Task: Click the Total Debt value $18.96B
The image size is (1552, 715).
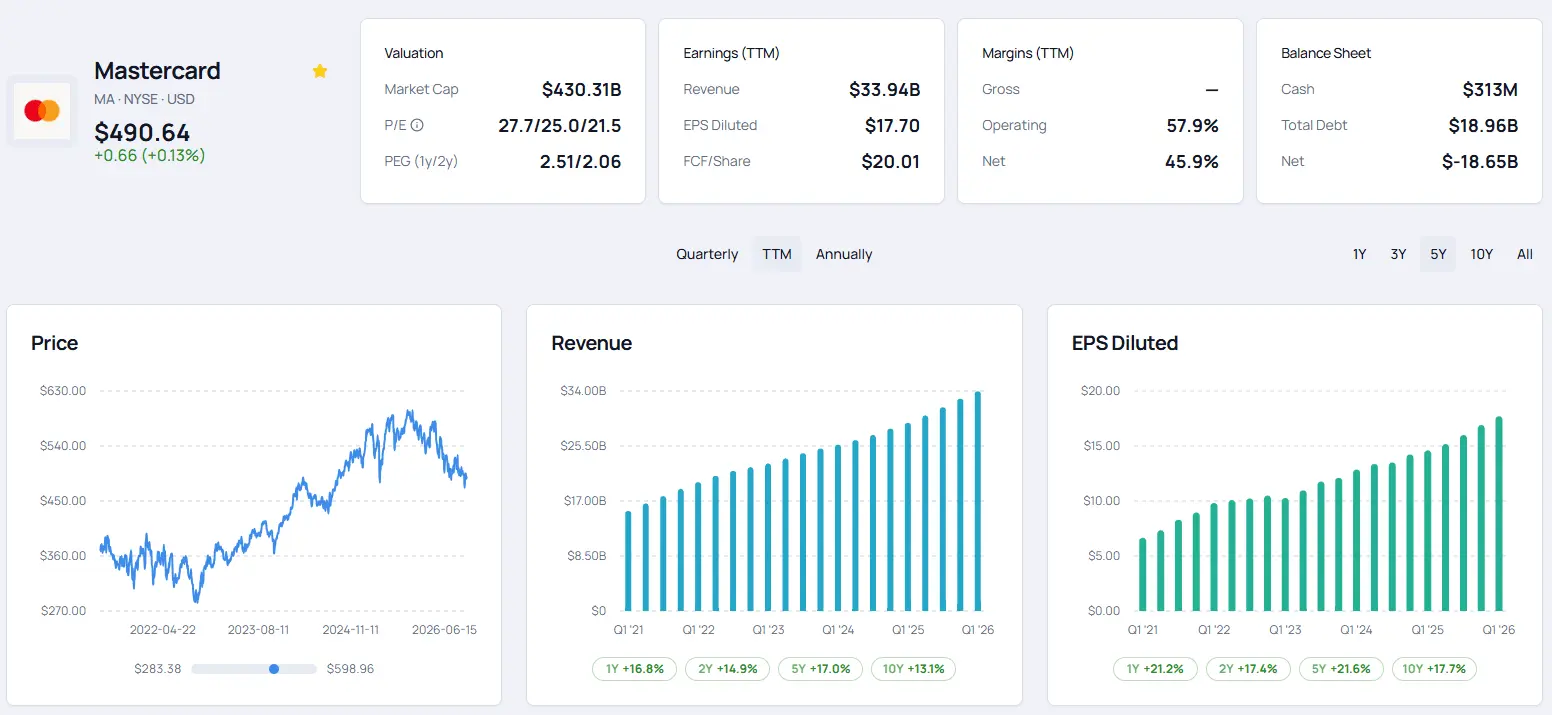Action: click(x=1483, y=125)
